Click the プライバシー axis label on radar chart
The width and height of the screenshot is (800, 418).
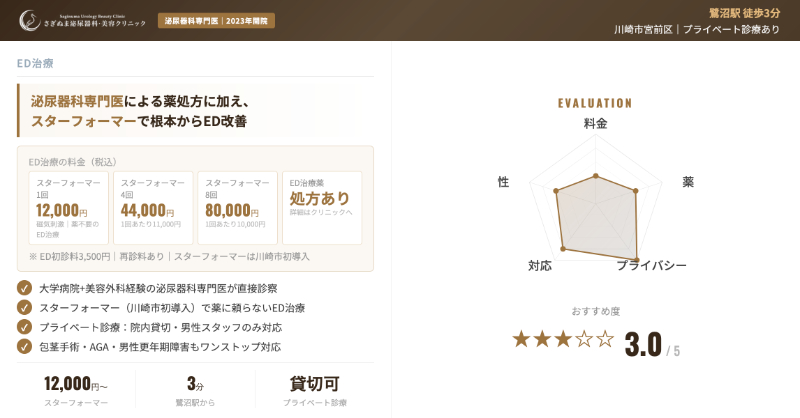pos(651,266)
